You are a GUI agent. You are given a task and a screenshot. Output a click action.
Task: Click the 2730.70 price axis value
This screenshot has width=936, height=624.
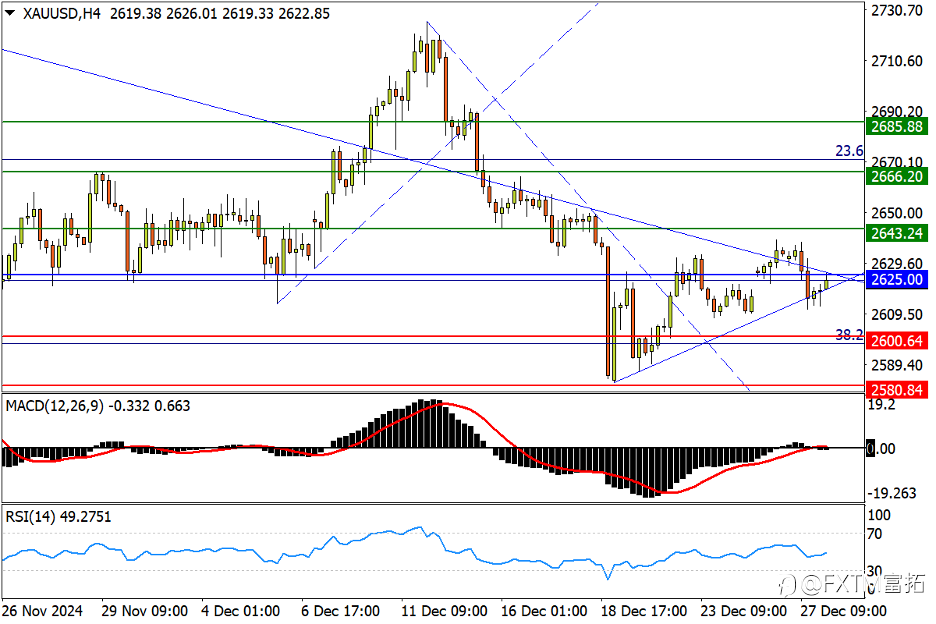897,10
